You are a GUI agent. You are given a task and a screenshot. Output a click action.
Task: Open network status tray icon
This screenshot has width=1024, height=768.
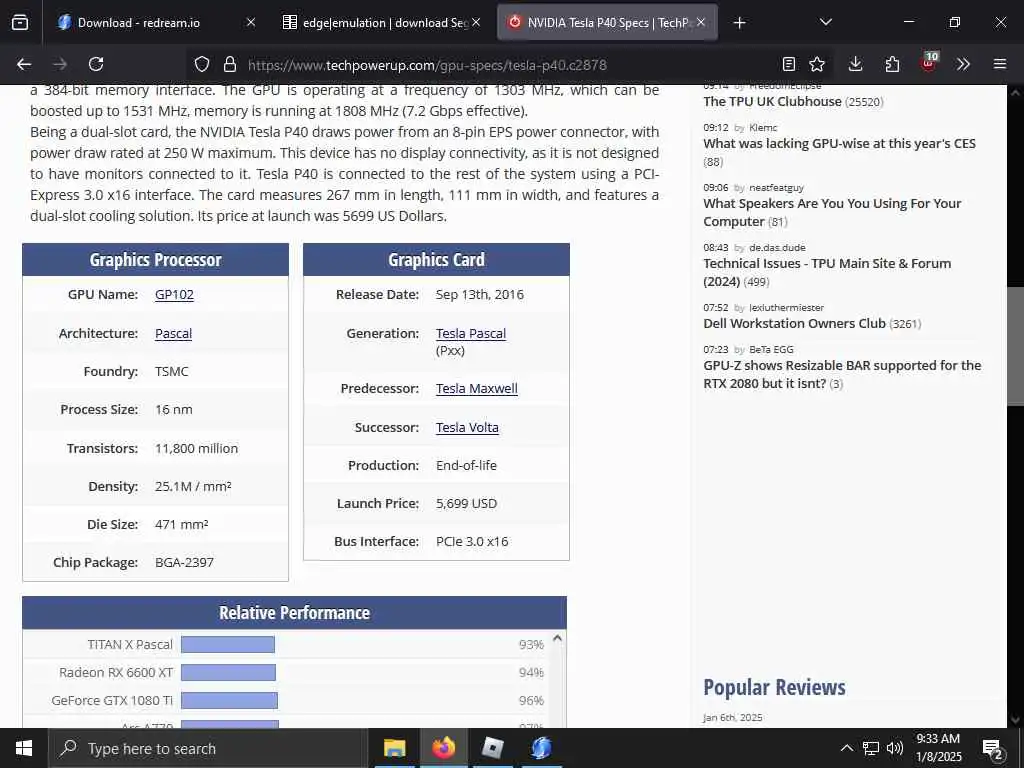pyautogui.click(x=871, y=748)
